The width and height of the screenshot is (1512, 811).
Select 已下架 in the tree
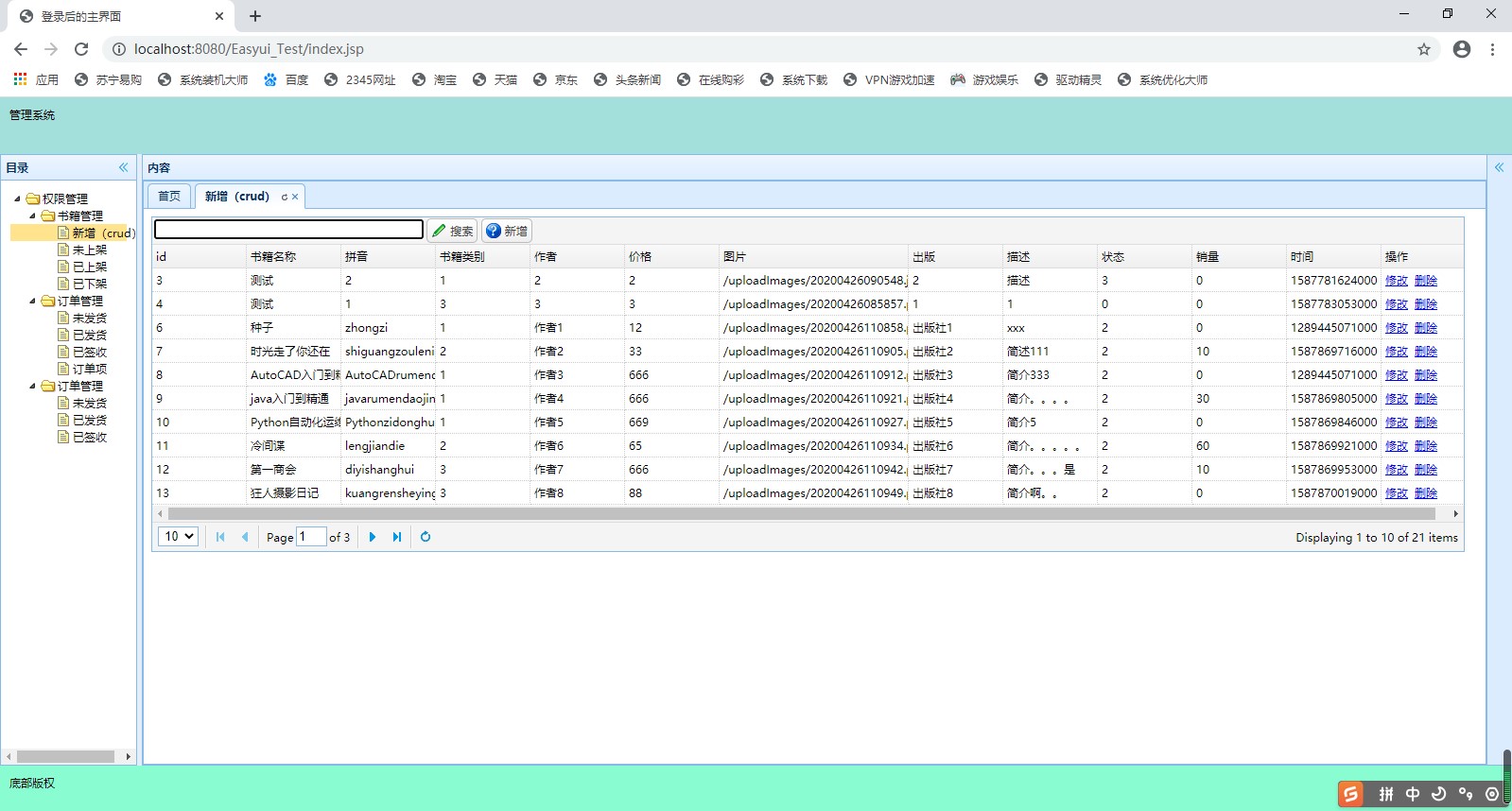coord(90,285)
